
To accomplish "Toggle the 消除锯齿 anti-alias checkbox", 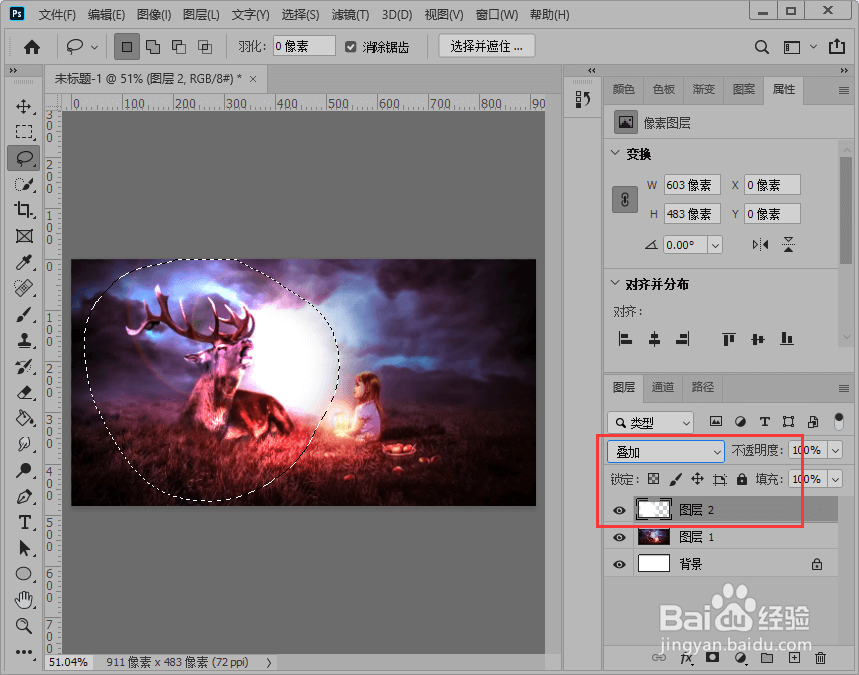I will pos(351,47).
